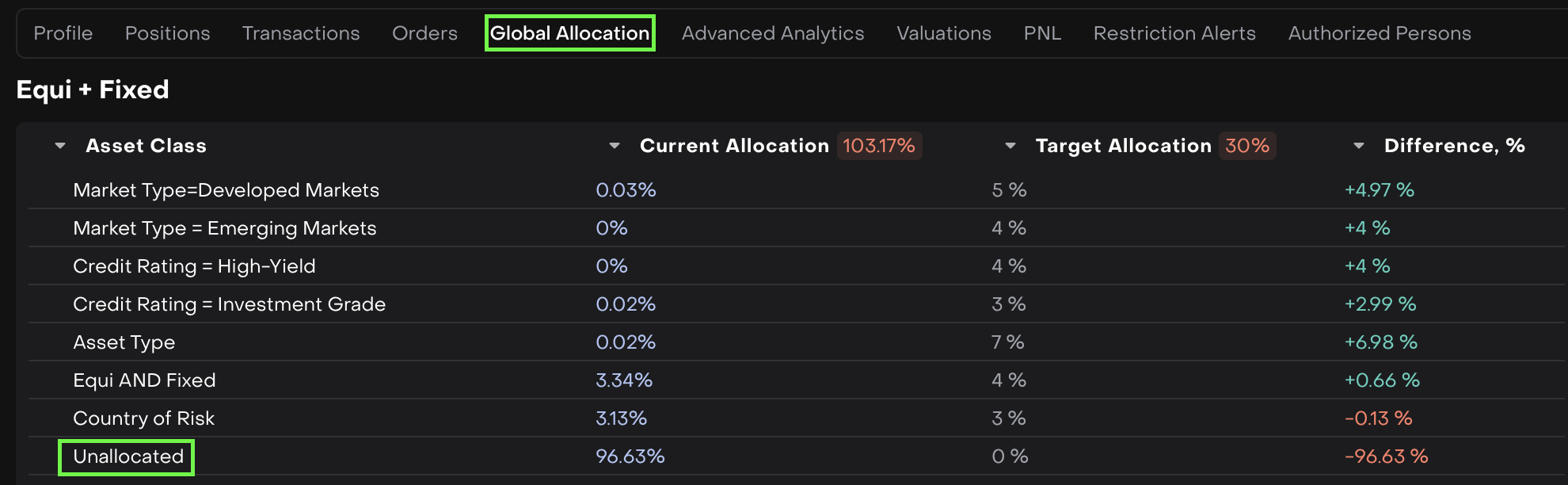
Task: Select the Unallocated row label
Action: [128, 456]
